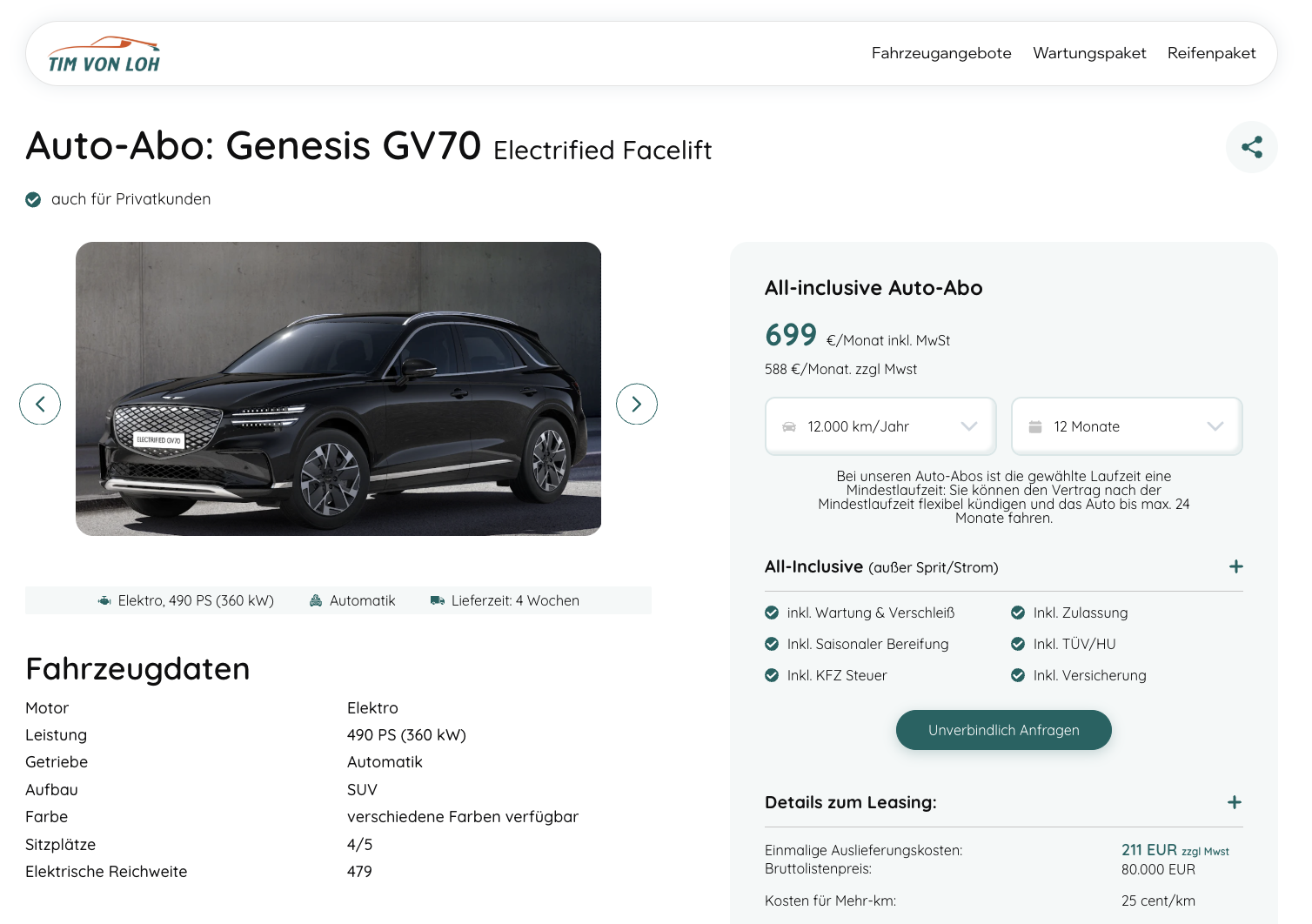Show next car image

click(x=636, y=404)
